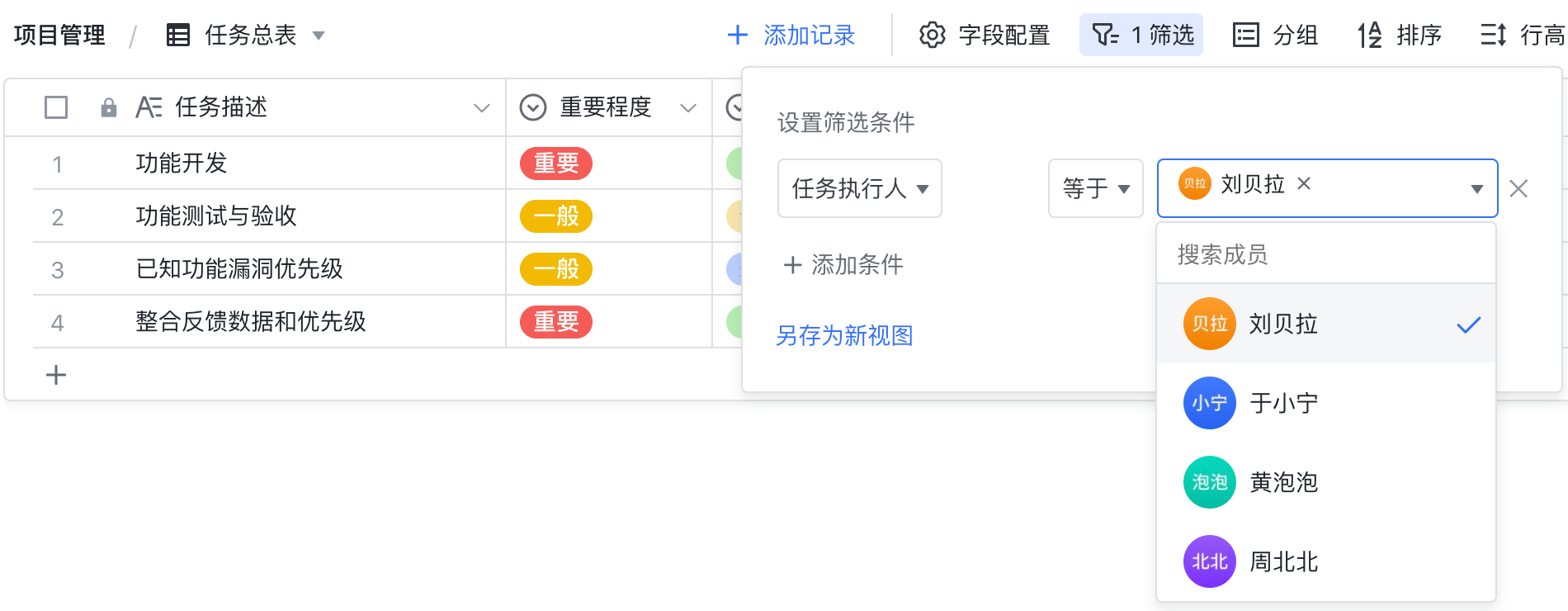Open the 等于 operator dropdown

click(1096, 188)
